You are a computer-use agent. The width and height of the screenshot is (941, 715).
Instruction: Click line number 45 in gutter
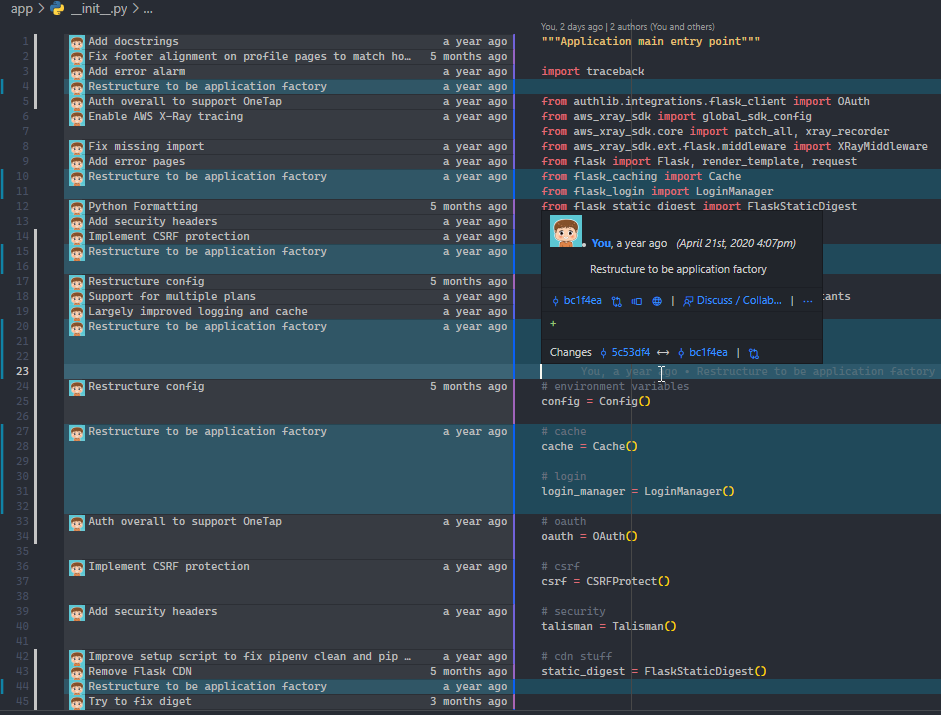[22, 701]
